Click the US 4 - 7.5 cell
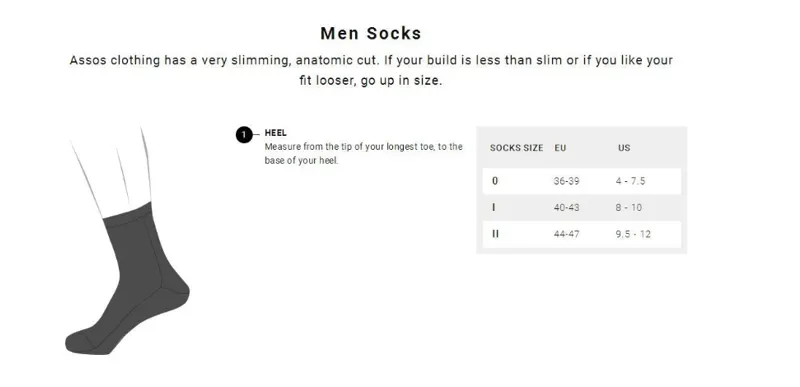The image size is (800, 387). pyautogui.click(x=631, y=181)
